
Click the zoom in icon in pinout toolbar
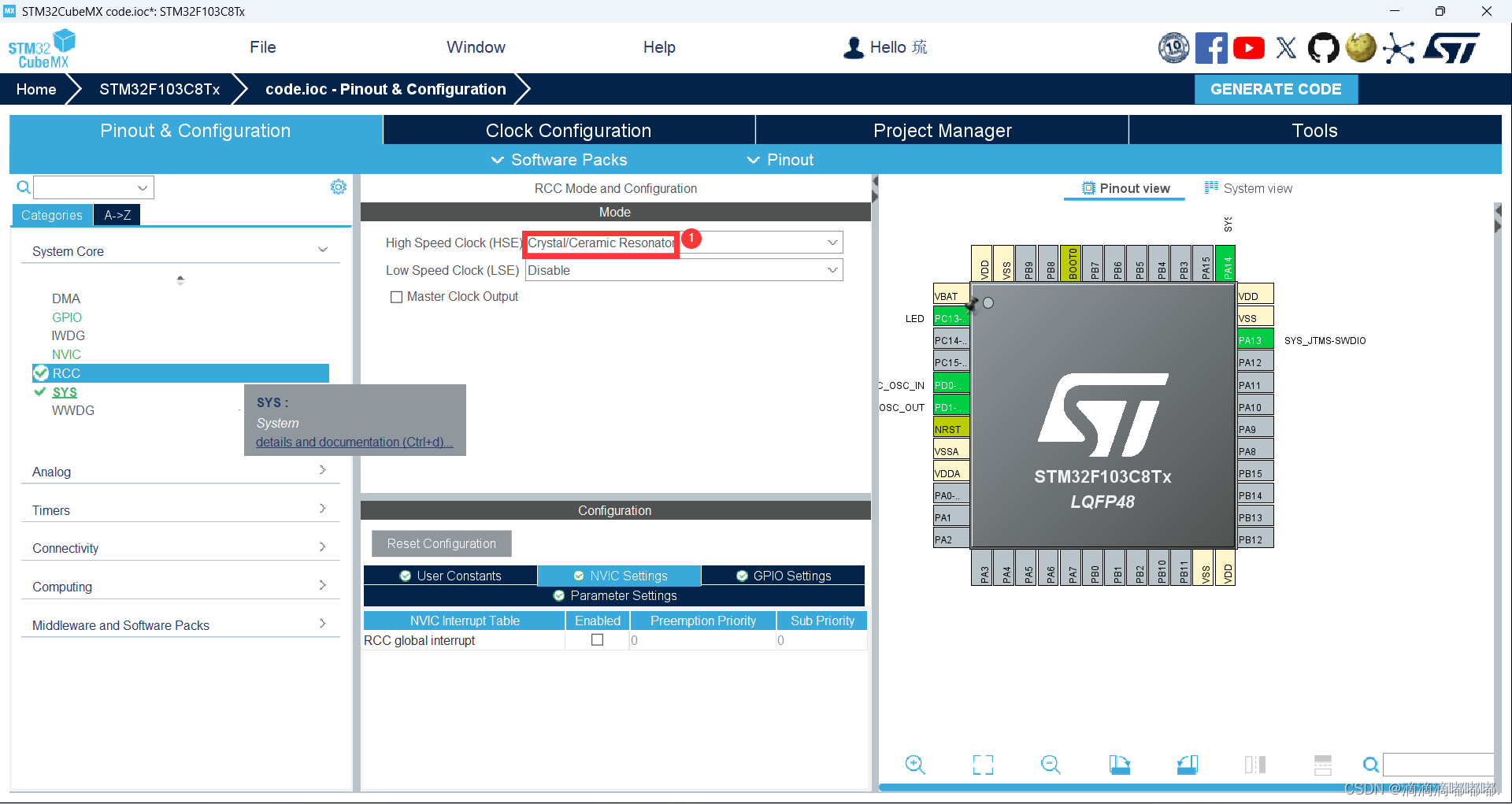pyautogui.click(x=915, y=764)
